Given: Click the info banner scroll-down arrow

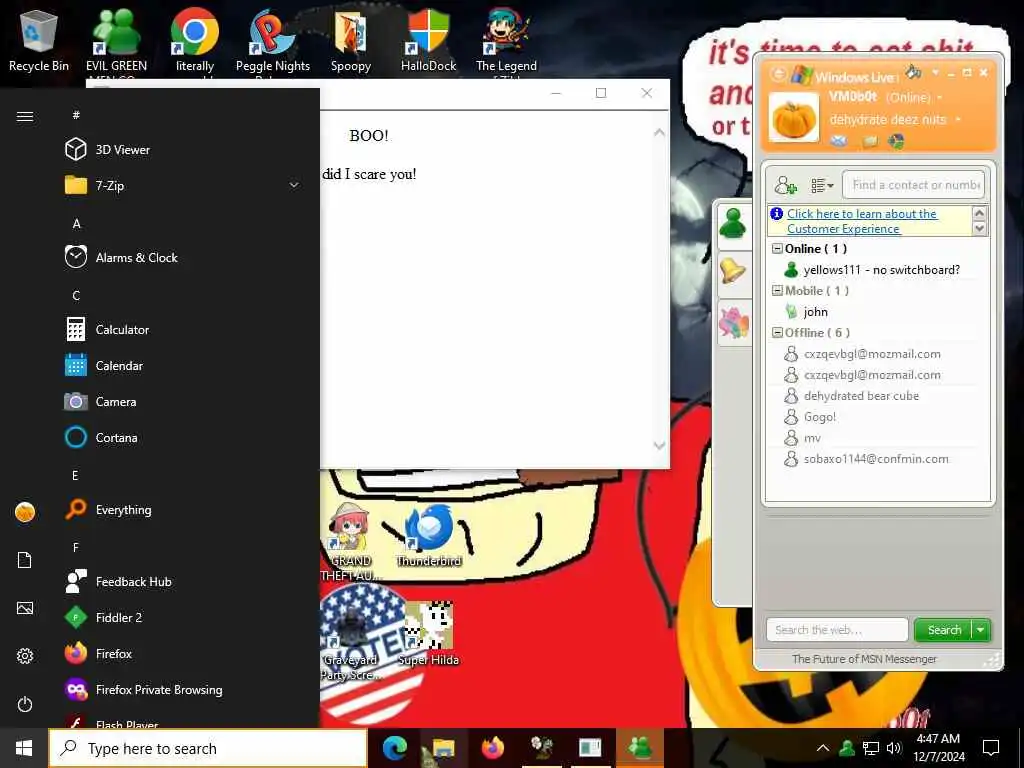Looking at the screenshot, I should click(x=979, y=229).
